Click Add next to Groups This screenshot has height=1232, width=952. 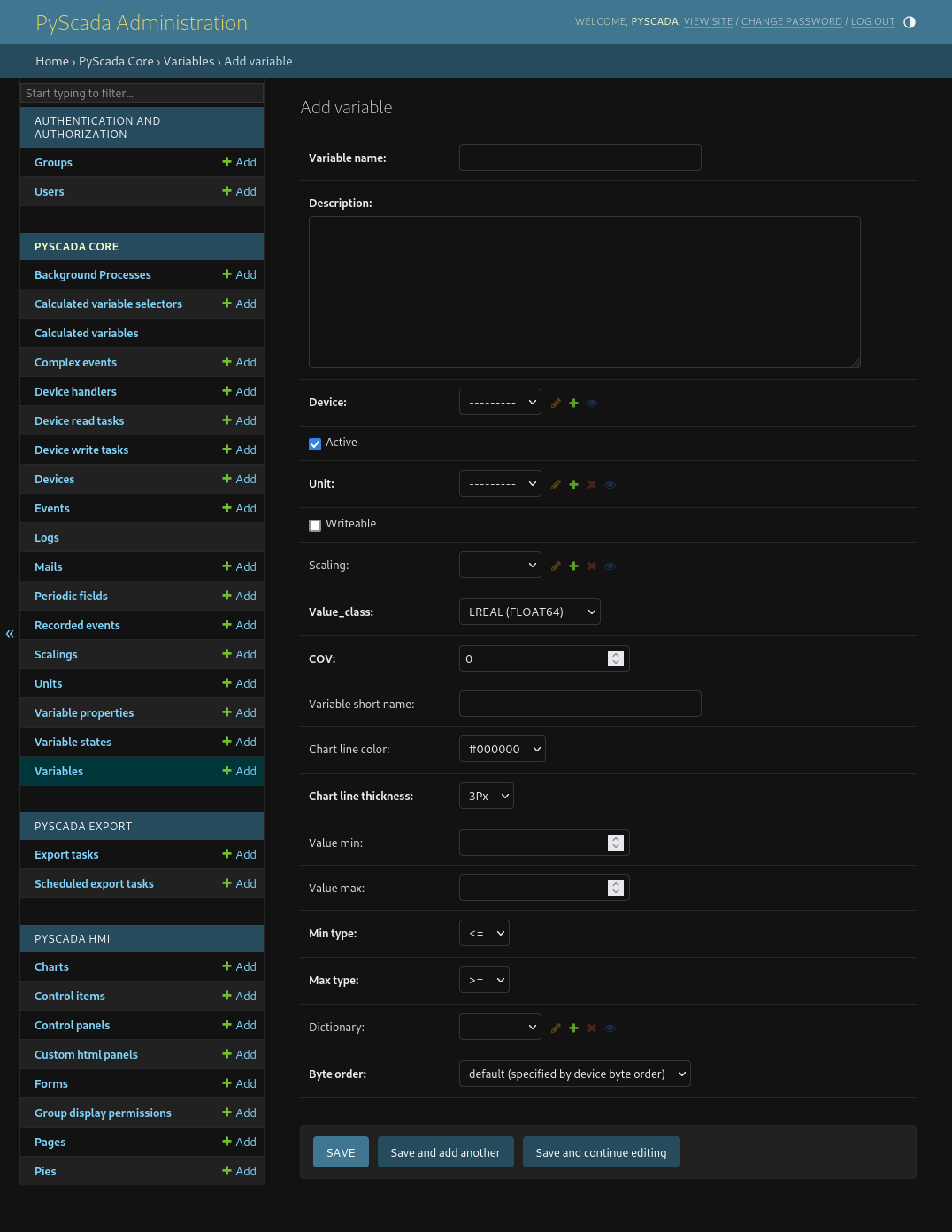point(239,162)
